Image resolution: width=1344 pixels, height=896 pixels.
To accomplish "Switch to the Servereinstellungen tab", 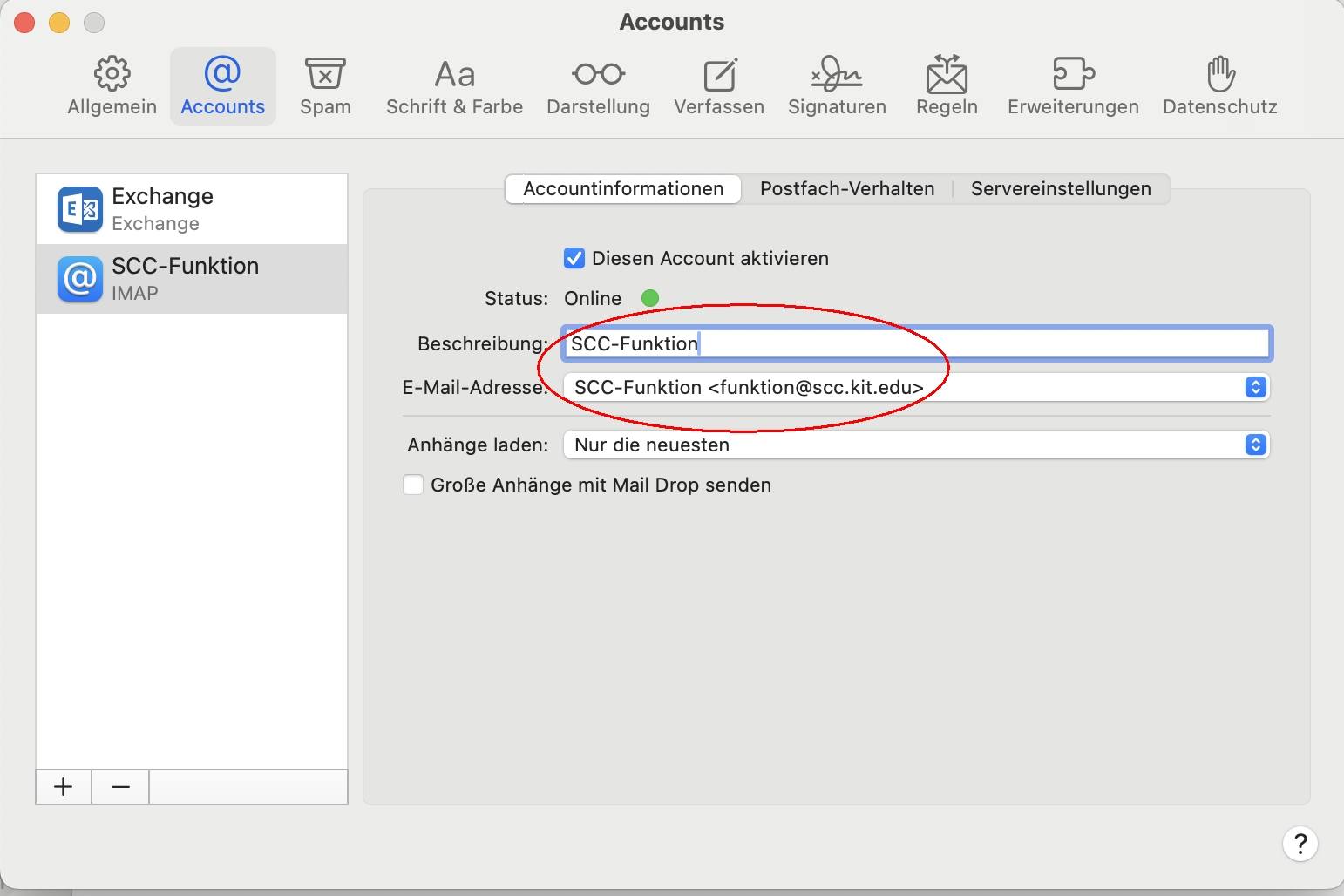I will [x=1061, y=189].
